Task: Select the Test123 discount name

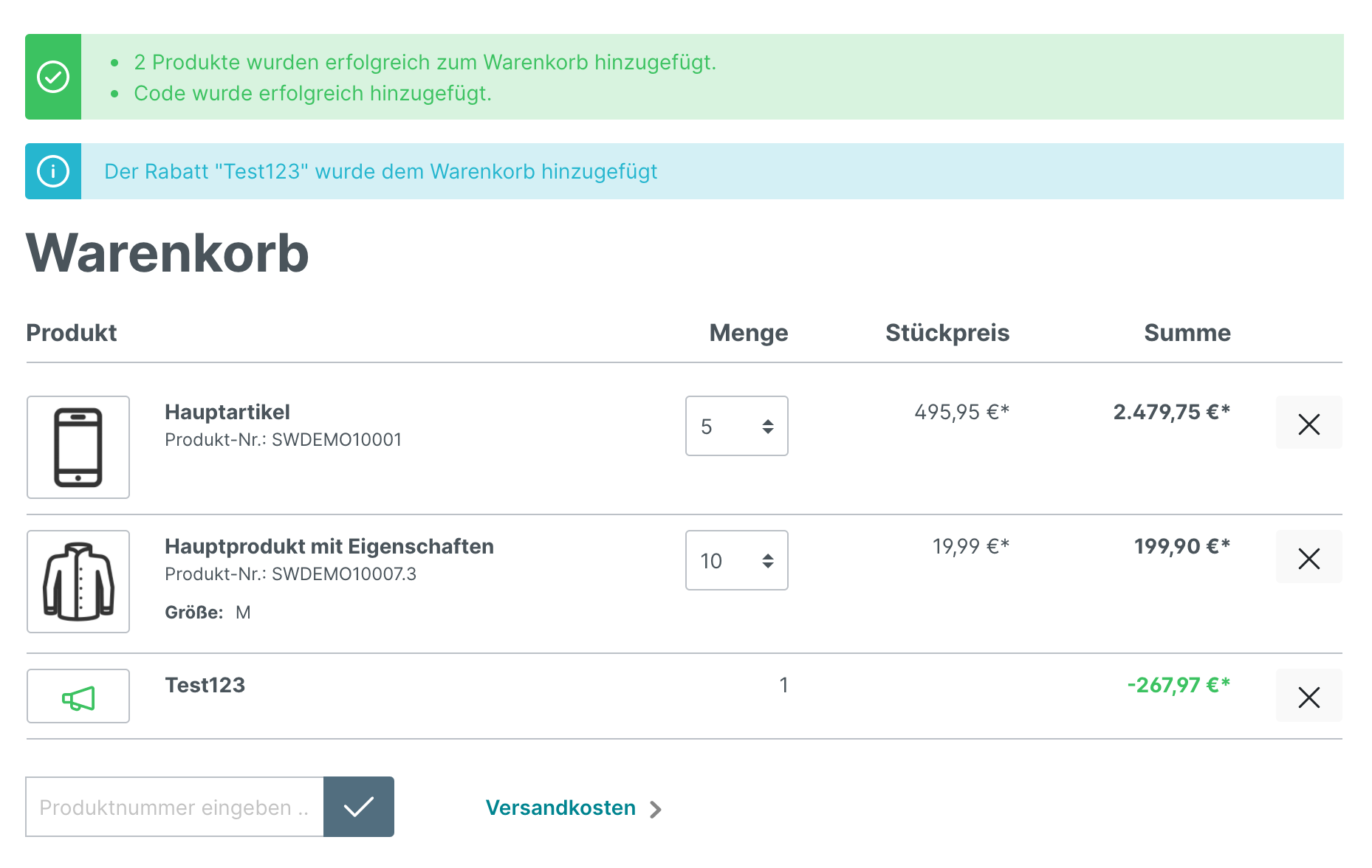Action: coord(205,685)
